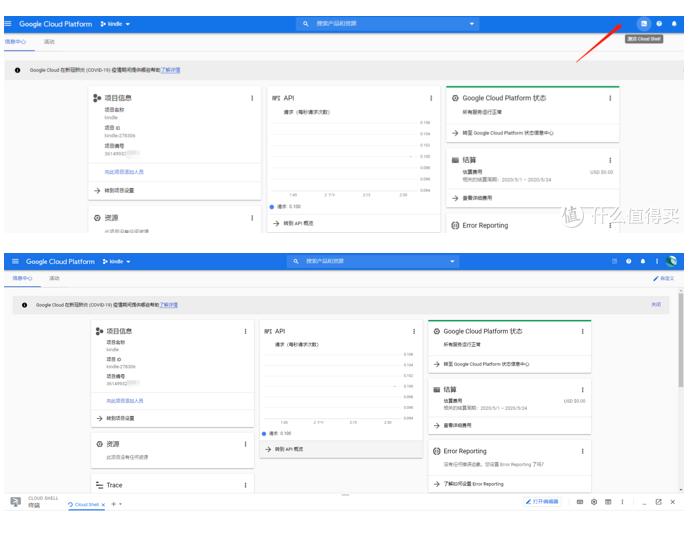Switch to 活动 tab in upper screenshot
This screenshot has width=692, height=538.
click(x=49, y=41)
